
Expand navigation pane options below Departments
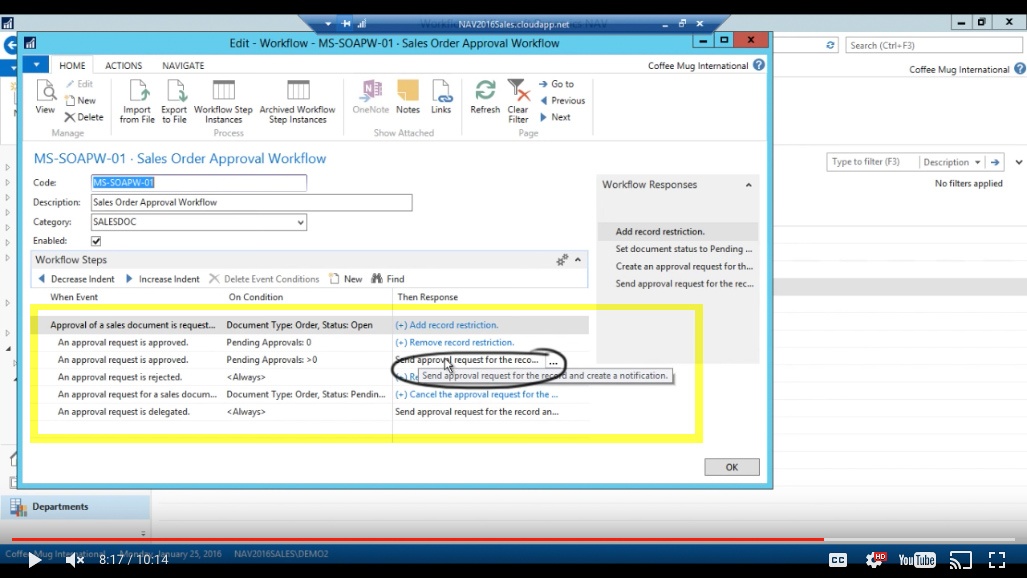coord(143,533)
